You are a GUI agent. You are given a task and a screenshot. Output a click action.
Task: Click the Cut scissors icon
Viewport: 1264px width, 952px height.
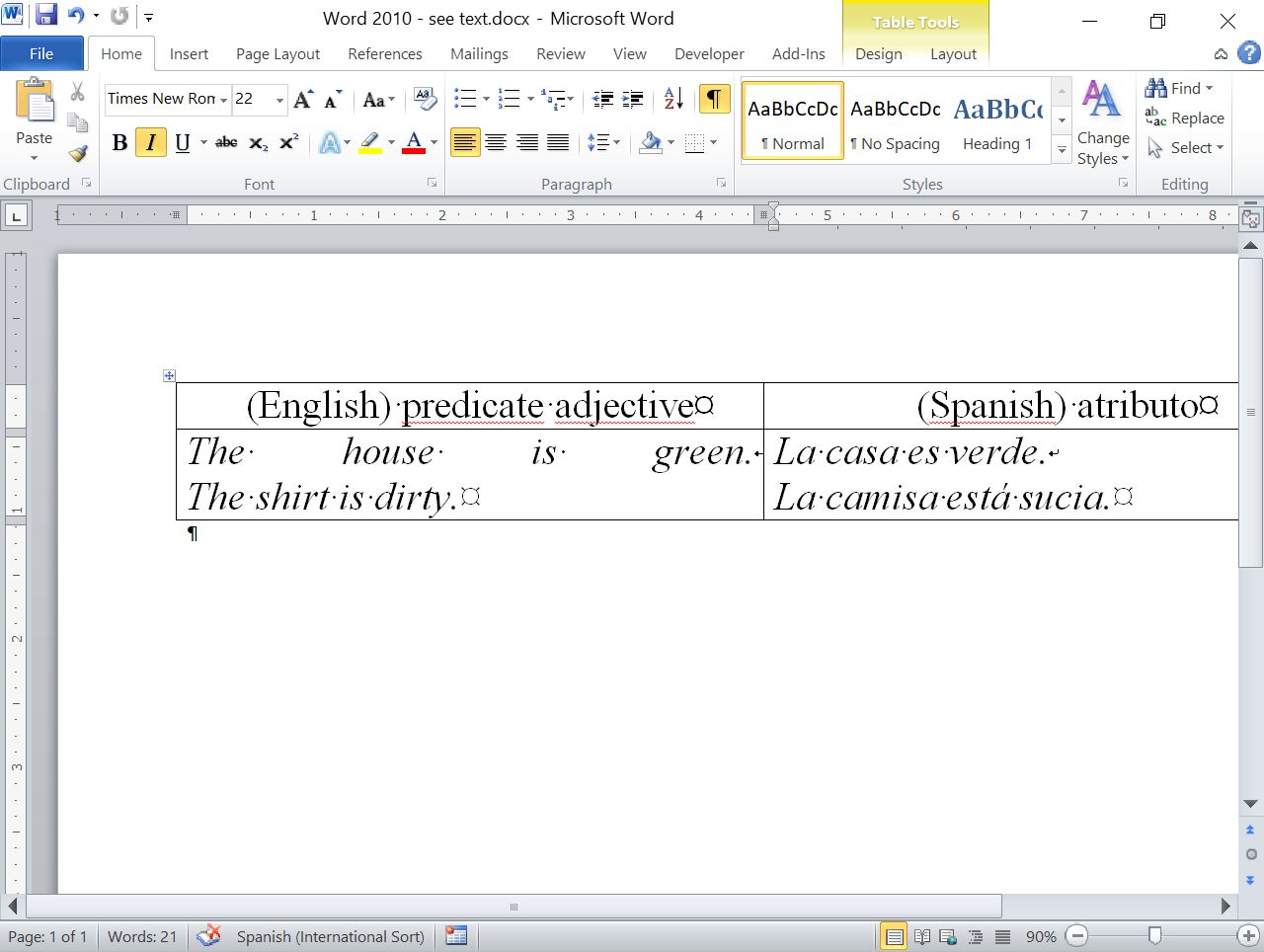[x=78, y=92]
